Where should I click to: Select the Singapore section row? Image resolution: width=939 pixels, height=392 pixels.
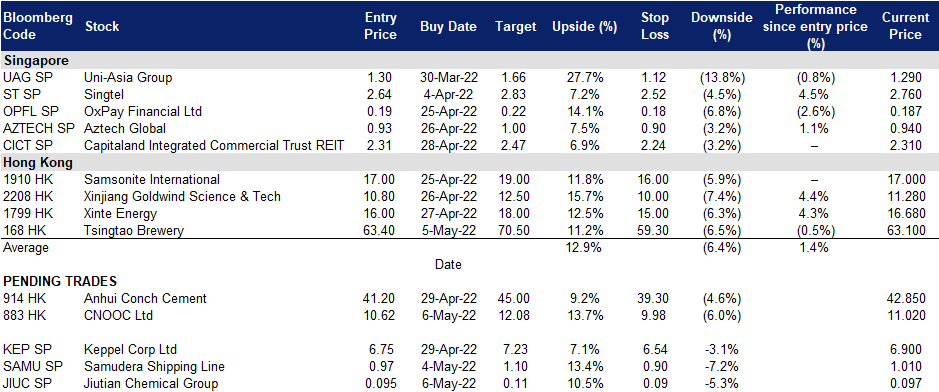tap(470, 60)
